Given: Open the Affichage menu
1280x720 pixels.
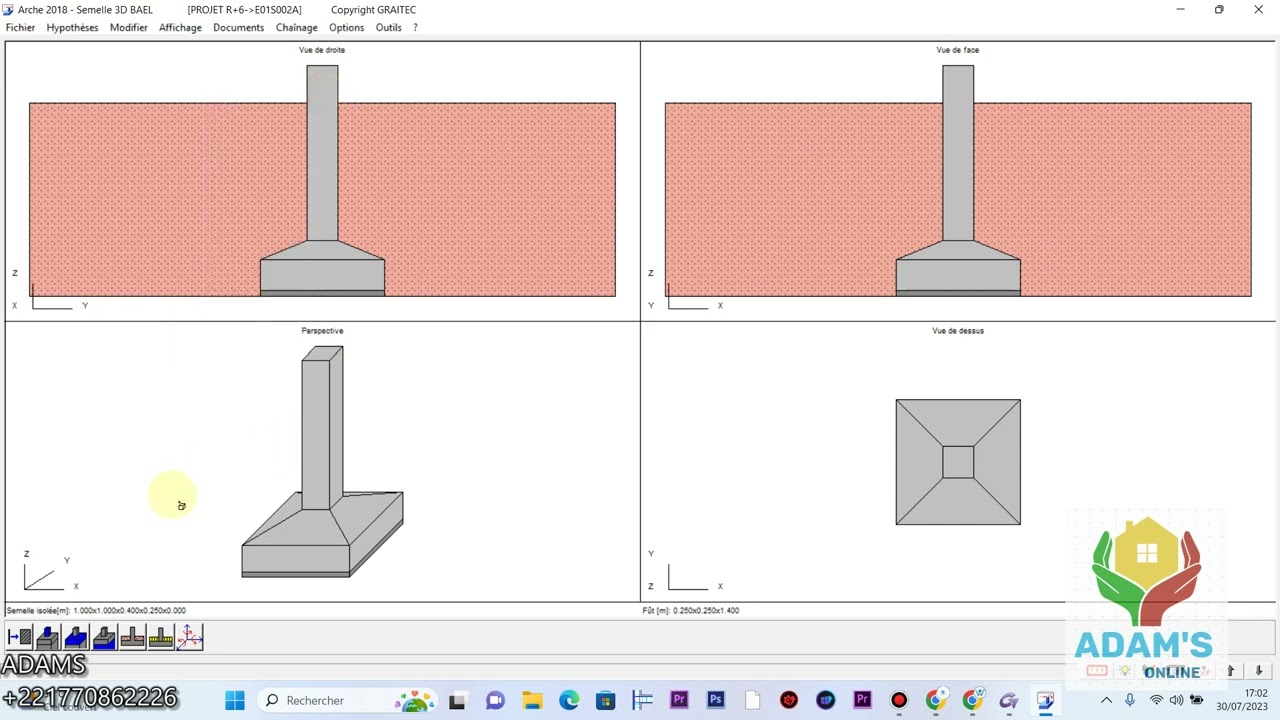Looking at the screenshot, I should 180,28.
